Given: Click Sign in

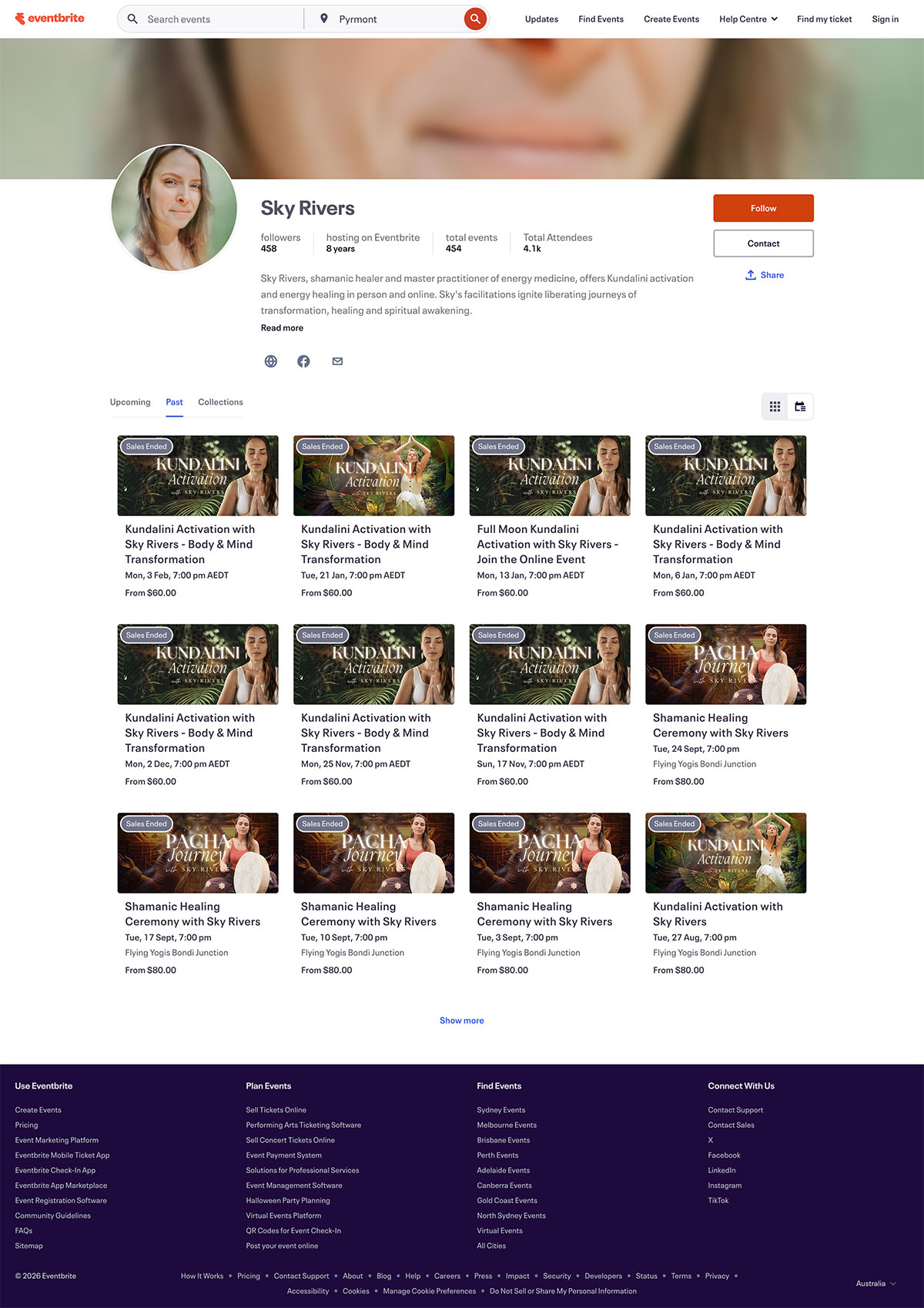Looking at the screenshot, I should [885, 19].
